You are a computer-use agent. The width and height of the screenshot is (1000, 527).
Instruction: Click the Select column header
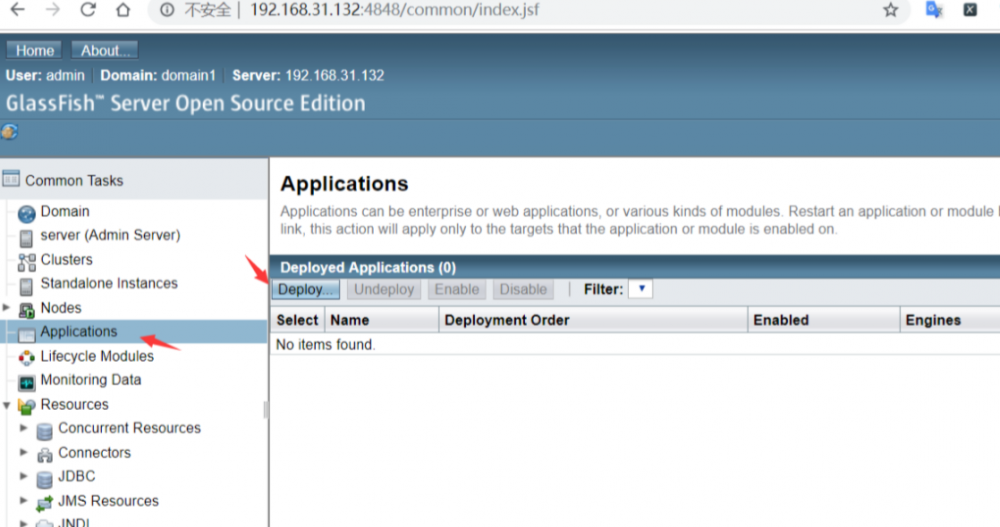point(297,320)
